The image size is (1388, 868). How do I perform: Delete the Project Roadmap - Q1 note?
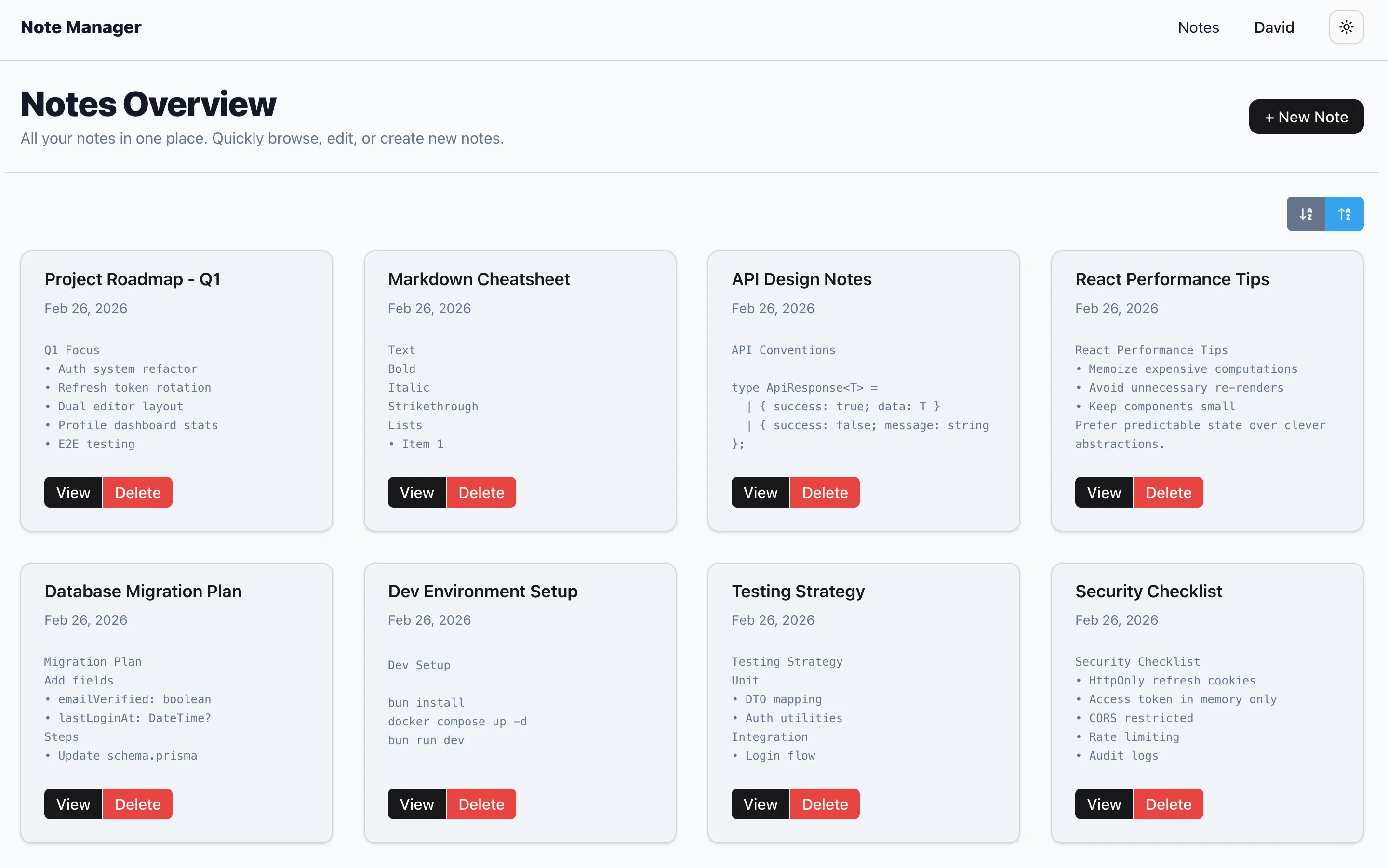pos(138,492)
